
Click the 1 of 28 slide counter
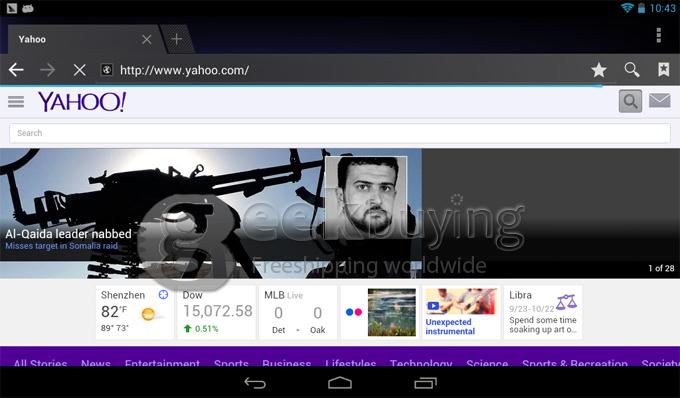click(x=661, y=268)
